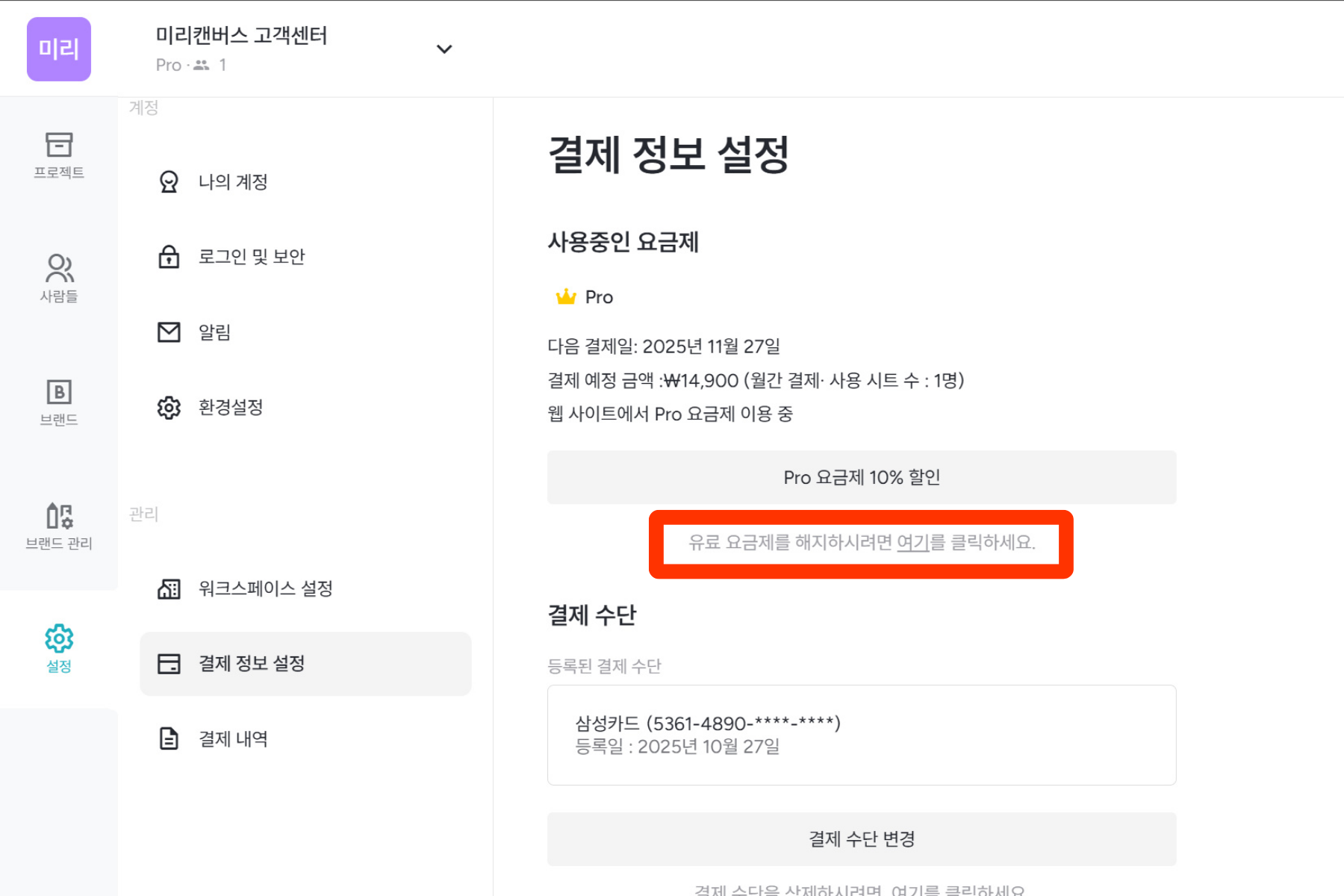Click the 나의 계정 profile icon
This screenshot has width=1344, height=896.
pyautogui.click(x=169, y=182)
